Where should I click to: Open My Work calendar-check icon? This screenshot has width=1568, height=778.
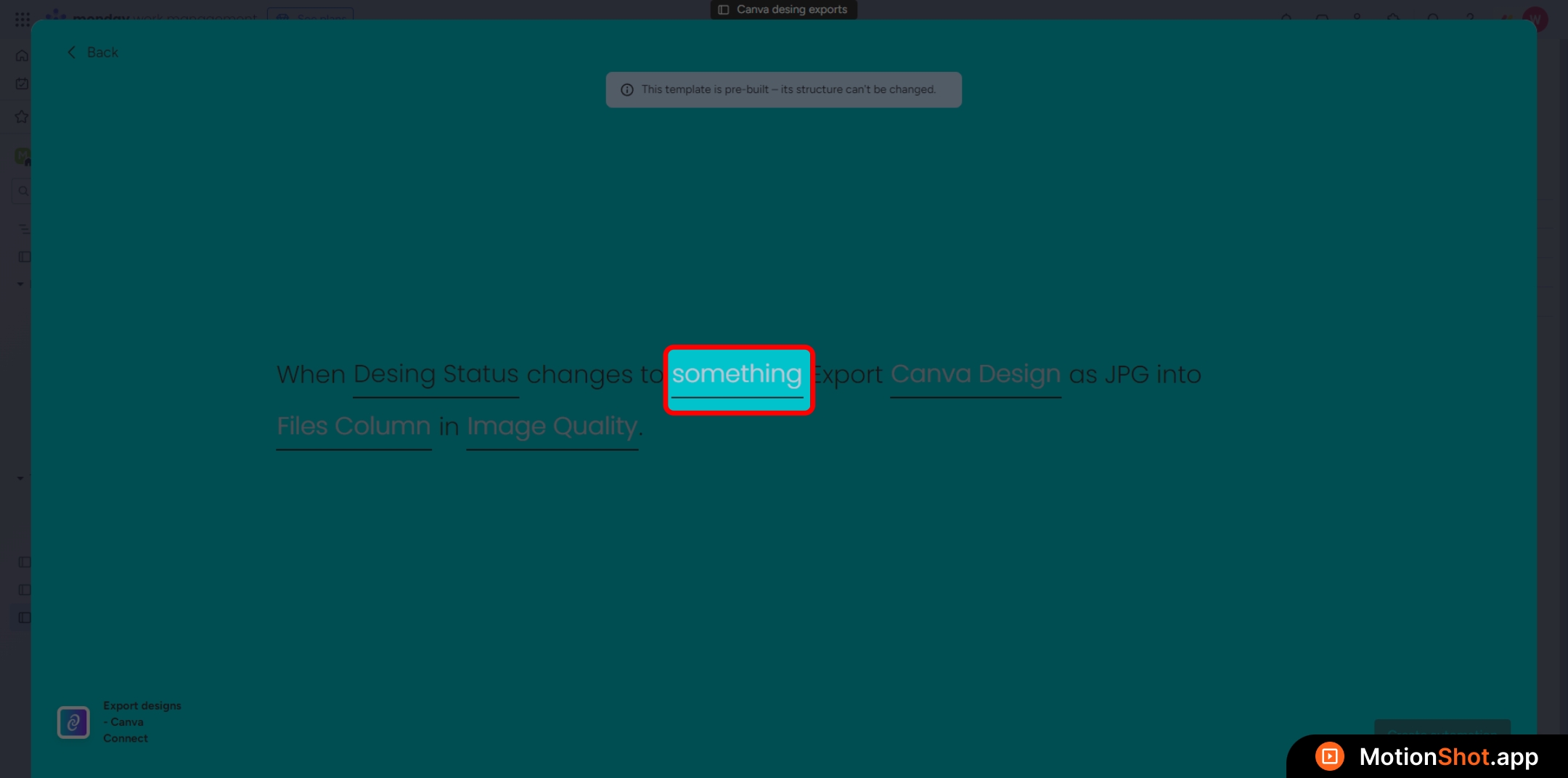point(23,84)
